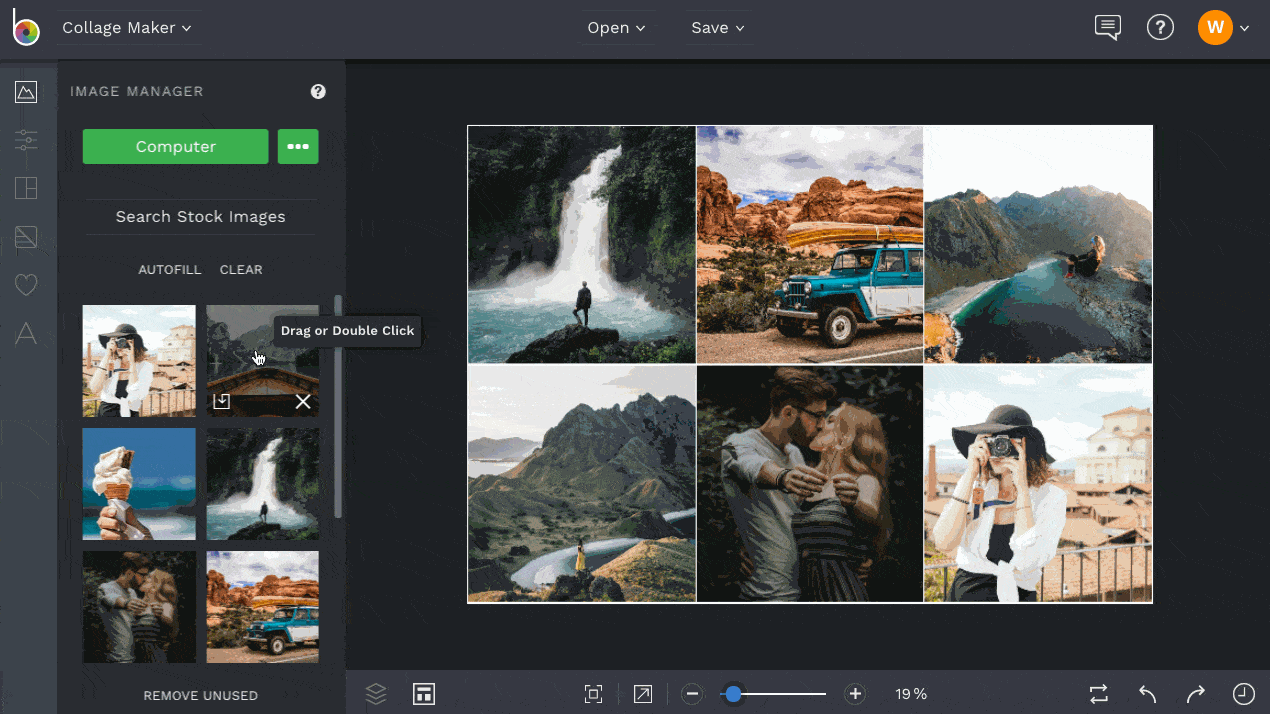Viewport: 1270px width, 714px height.
Task: Select the Layouts grid sidebar icon
Action: pos(26,188)
